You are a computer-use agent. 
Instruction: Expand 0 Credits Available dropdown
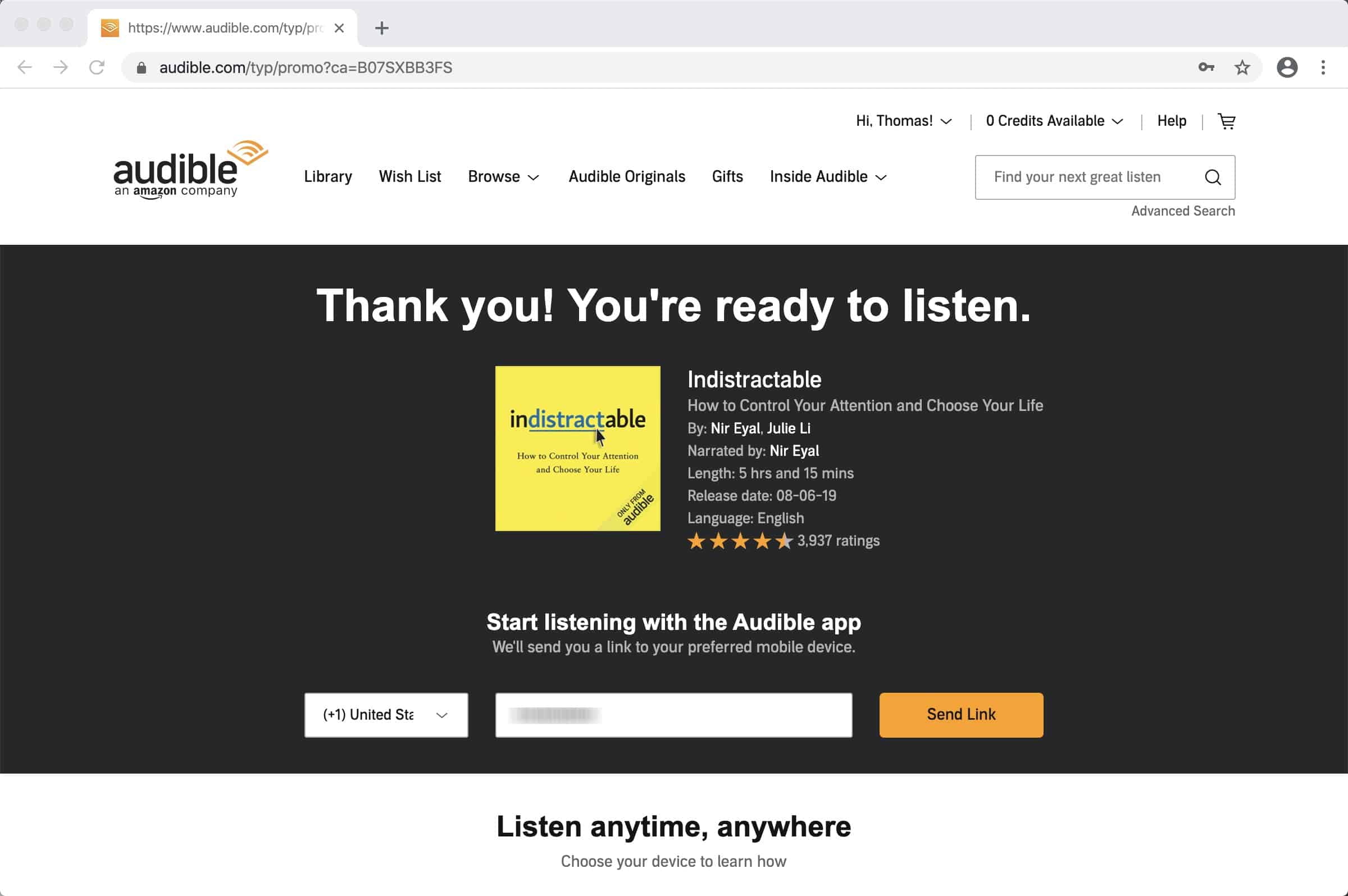pos(1055,121)
